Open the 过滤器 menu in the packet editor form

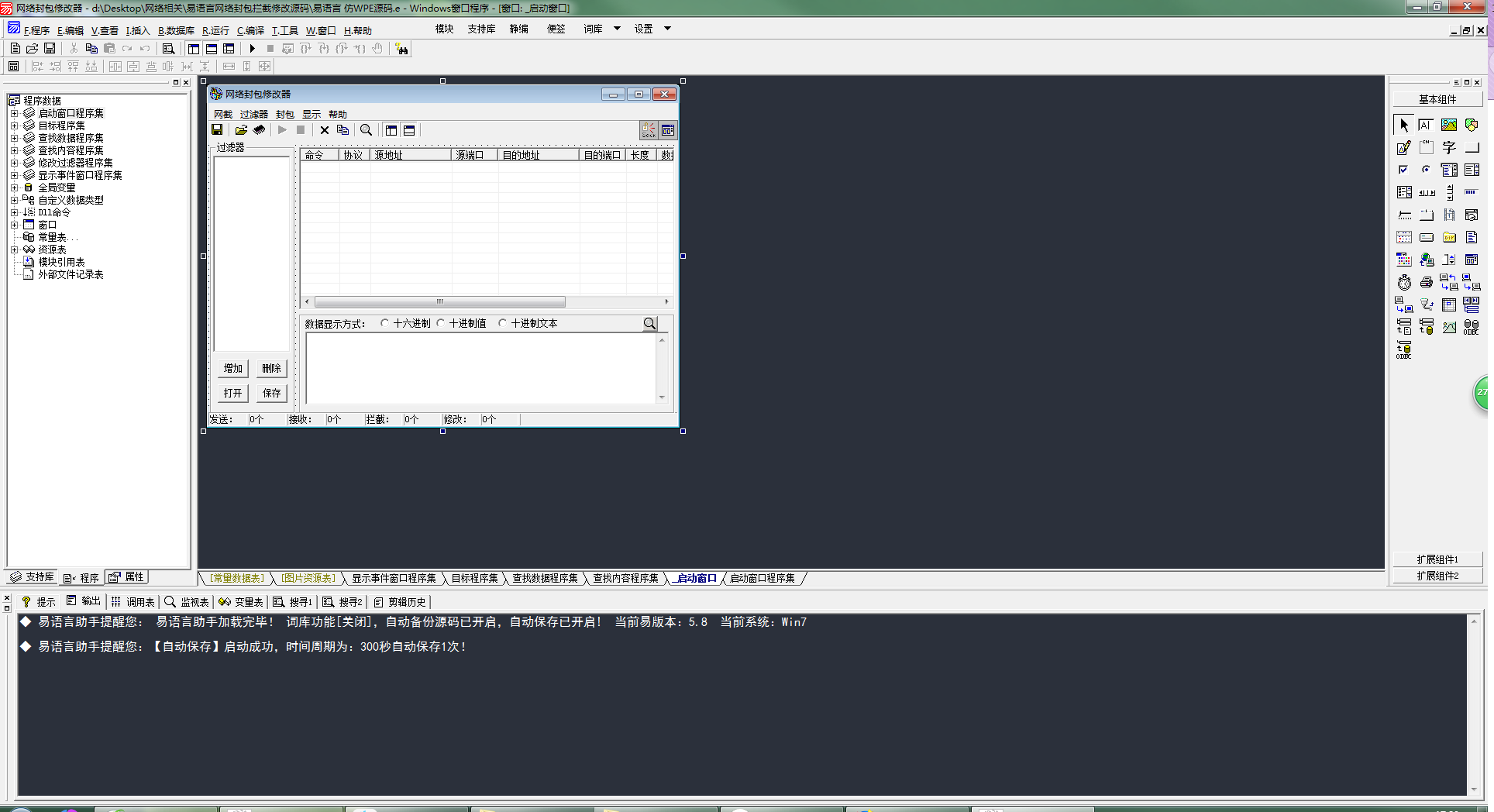[253, 114]
